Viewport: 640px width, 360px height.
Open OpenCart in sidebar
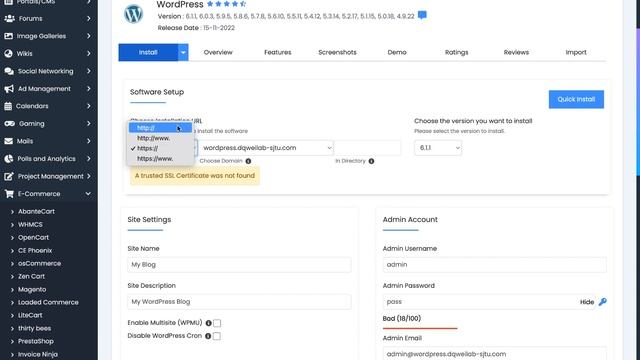33,238
